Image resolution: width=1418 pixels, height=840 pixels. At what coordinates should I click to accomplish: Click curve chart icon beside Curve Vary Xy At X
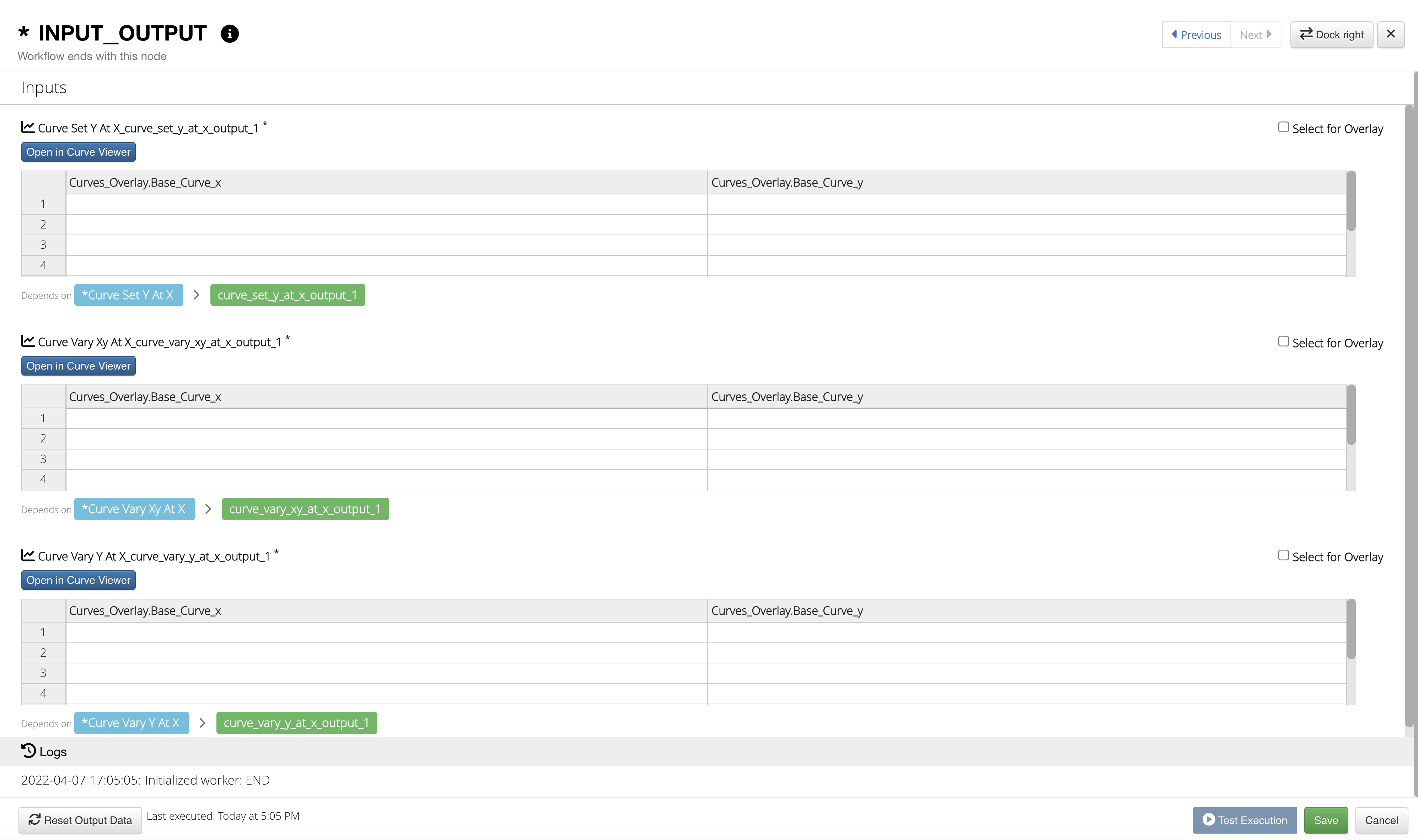tap(28, 341)
